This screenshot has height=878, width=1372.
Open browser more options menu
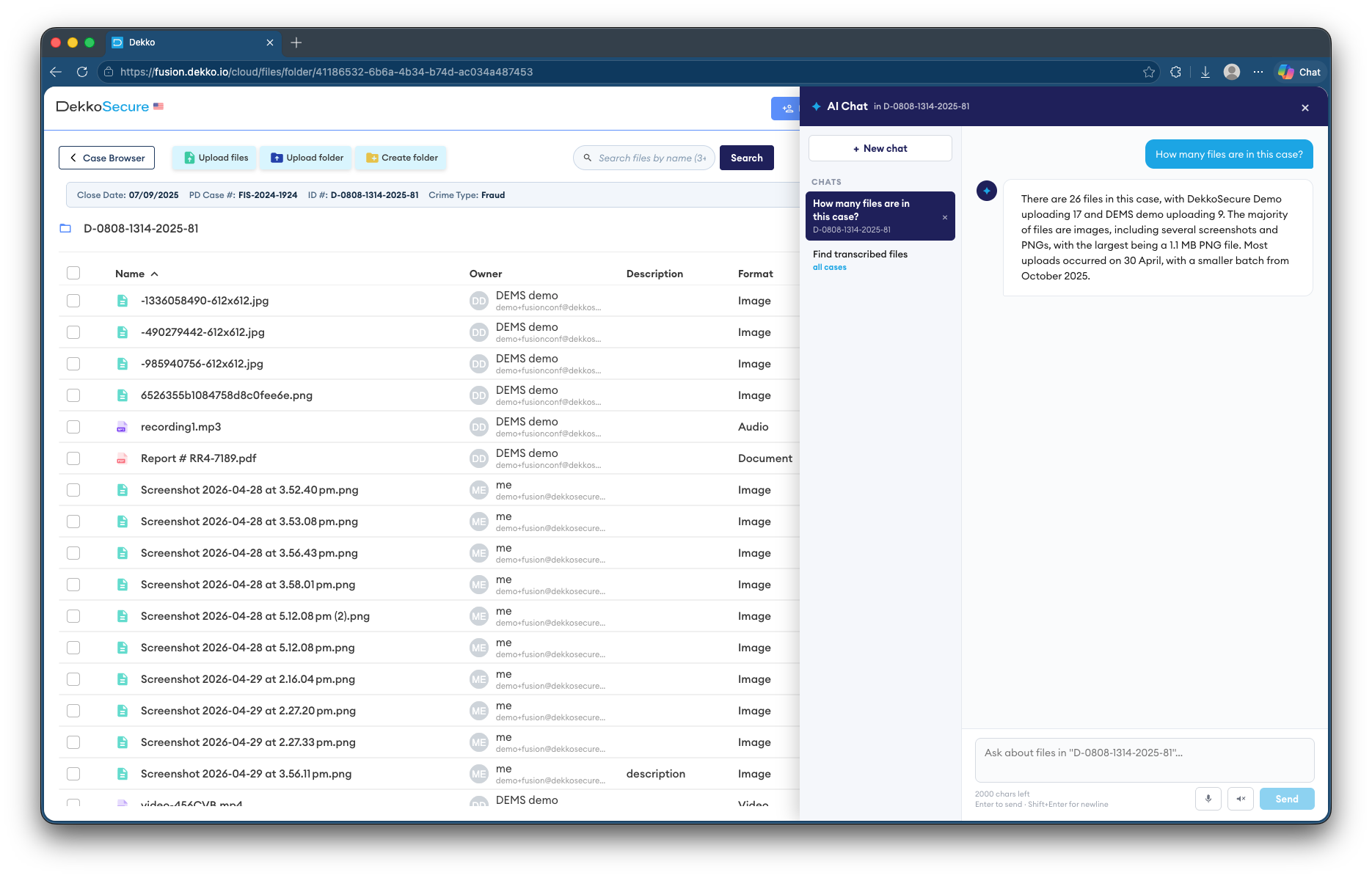[1258, 72]
